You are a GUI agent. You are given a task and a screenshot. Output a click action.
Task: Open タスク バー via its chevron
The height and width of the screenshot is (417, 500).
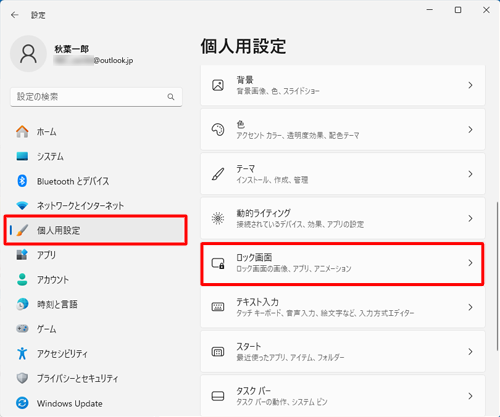point(470,396)
